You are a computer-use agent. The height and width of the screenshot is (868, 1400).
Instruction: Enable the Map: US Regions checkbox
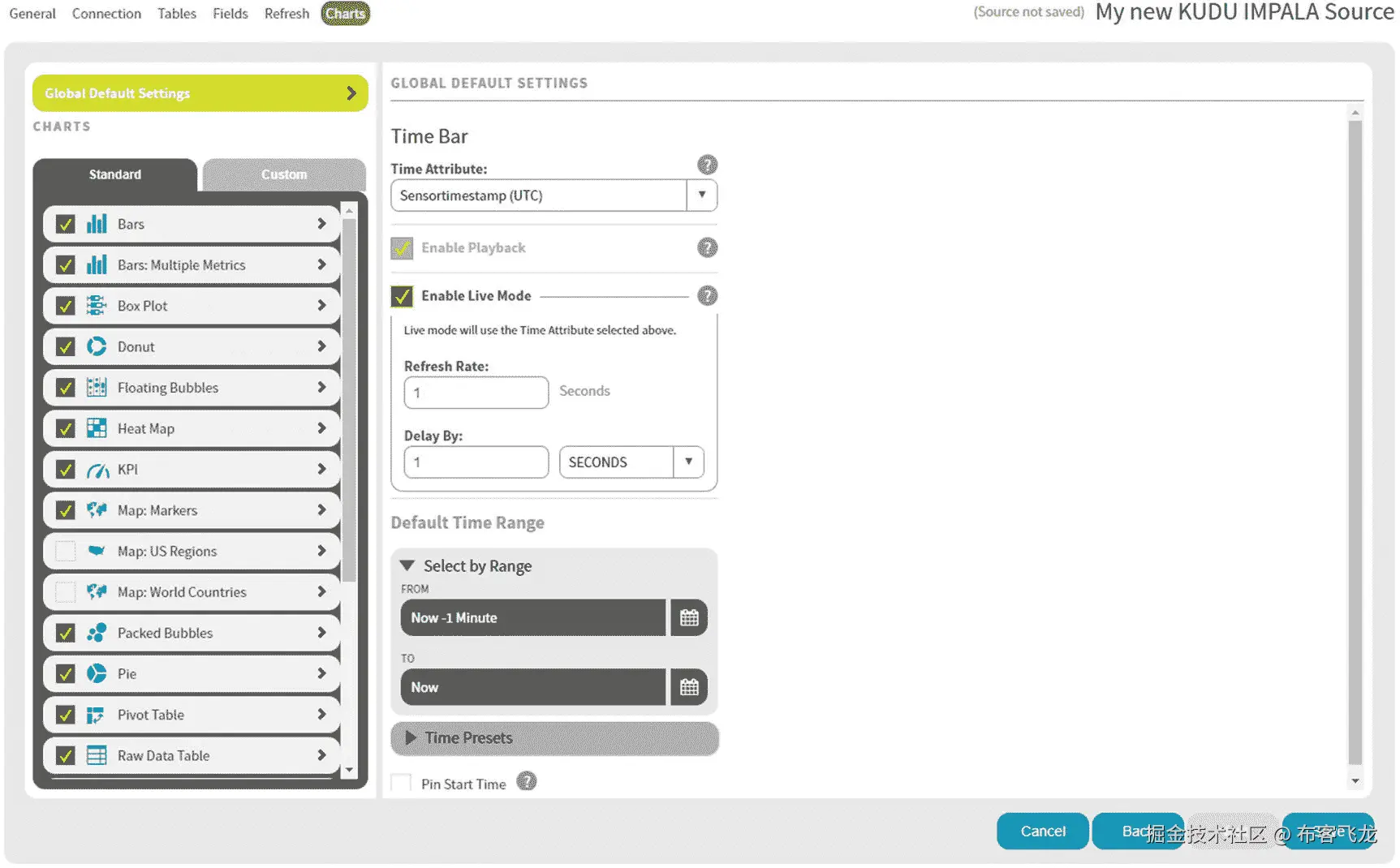pyautogui.click(x=66, y=551)
